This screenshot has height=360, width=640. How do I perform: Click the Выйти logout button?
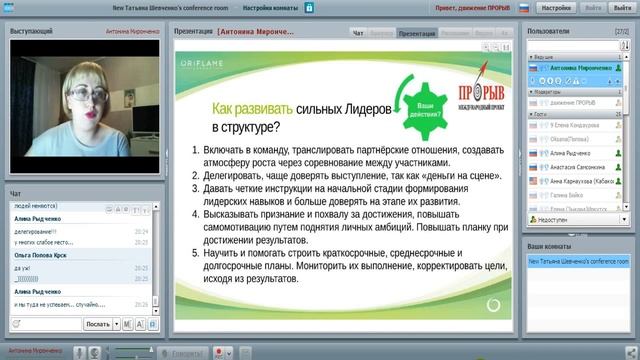pos(622,8)
